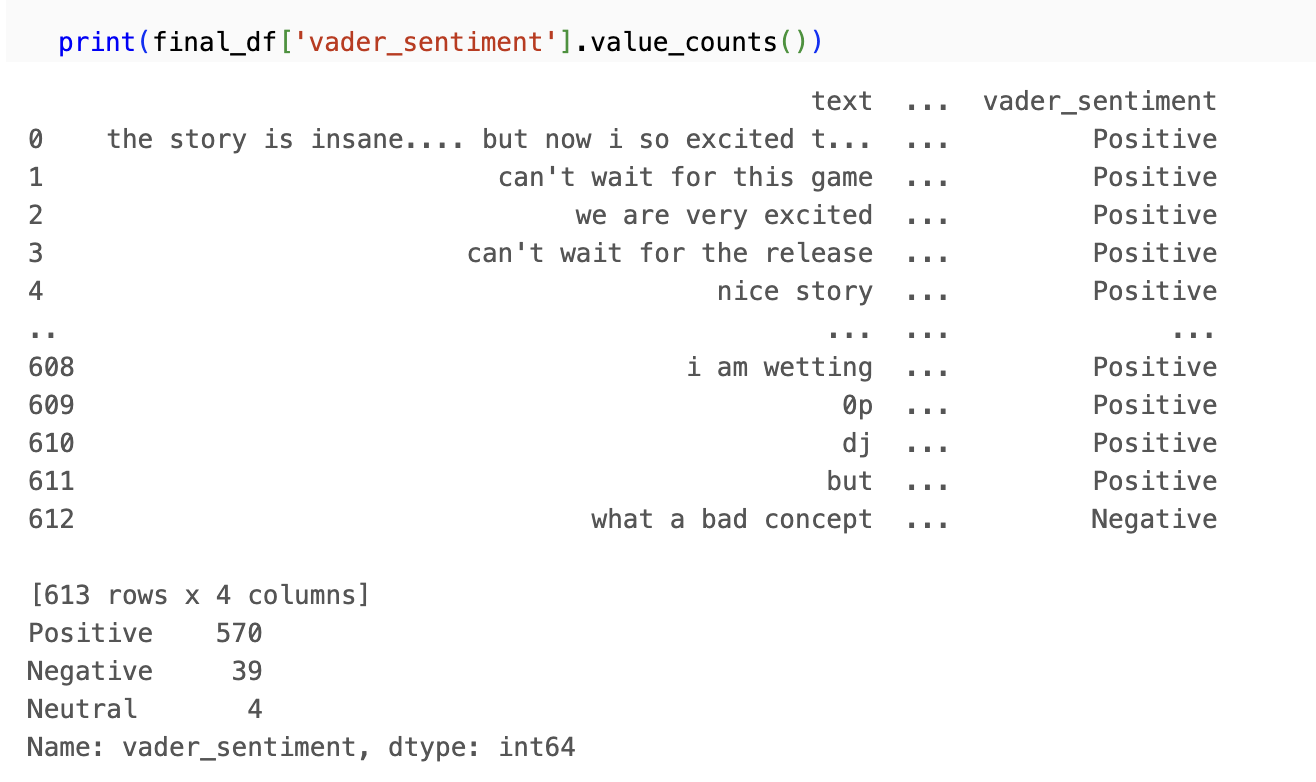Click row 0 text about insane story
Screen dimensions: 1316x782
(x=489, y=139)
